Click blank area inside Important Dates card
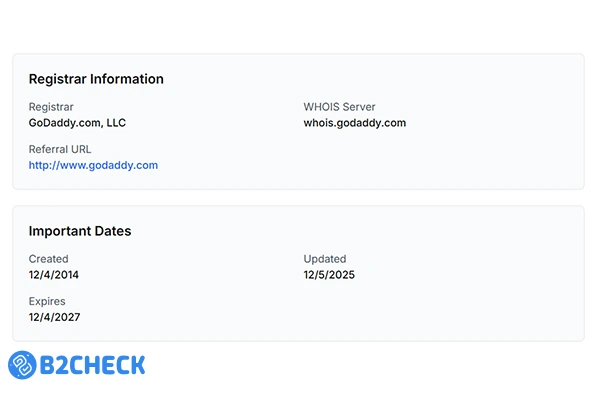Screen dimensions: 600x400 (420, 312)
